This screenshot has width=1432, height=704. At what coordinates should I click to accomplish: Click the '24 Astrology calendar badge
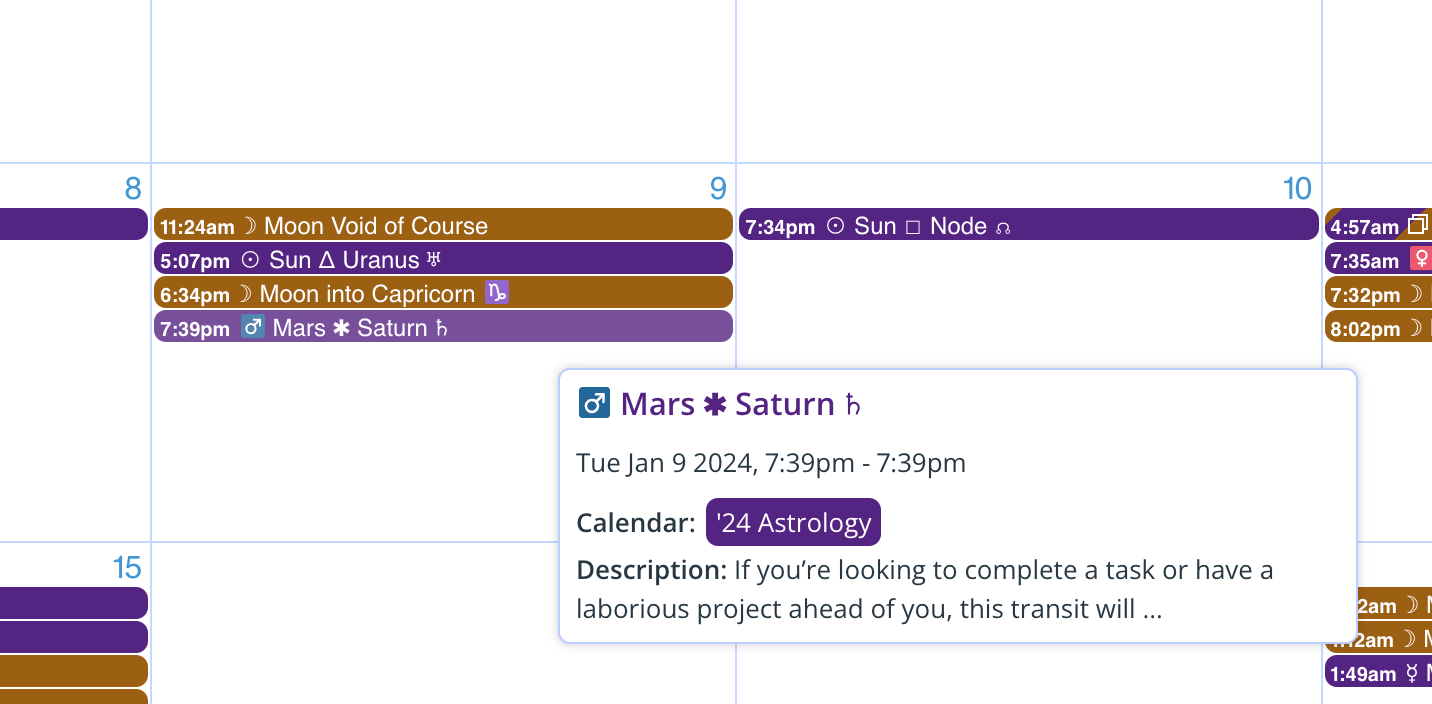[793, 522]
